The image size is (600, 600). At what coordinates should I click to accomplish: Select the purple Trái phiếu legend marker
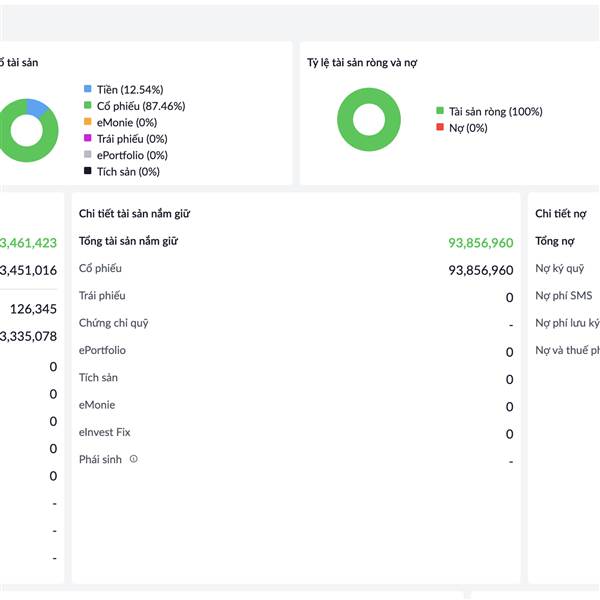click(x=88, y=139)
